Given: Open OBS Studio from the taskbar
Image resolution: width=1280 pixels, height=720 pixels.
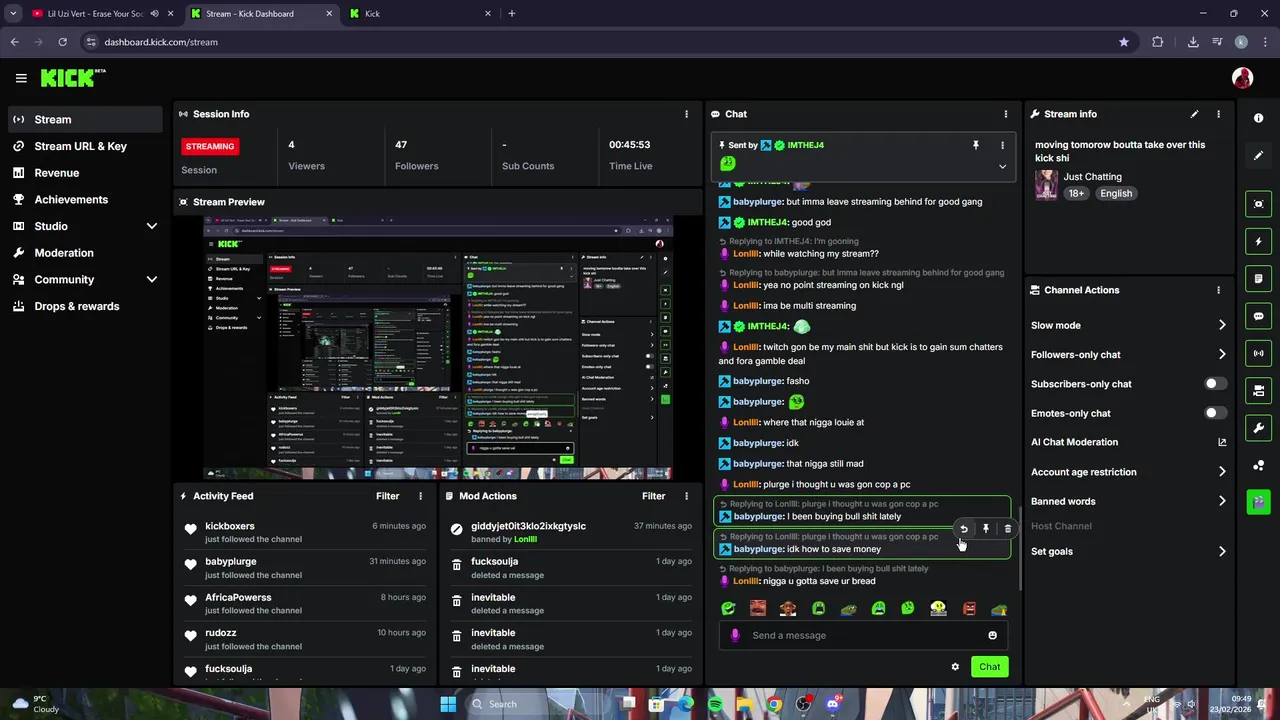Looking at the screenshot, I should tap(803, 704).
